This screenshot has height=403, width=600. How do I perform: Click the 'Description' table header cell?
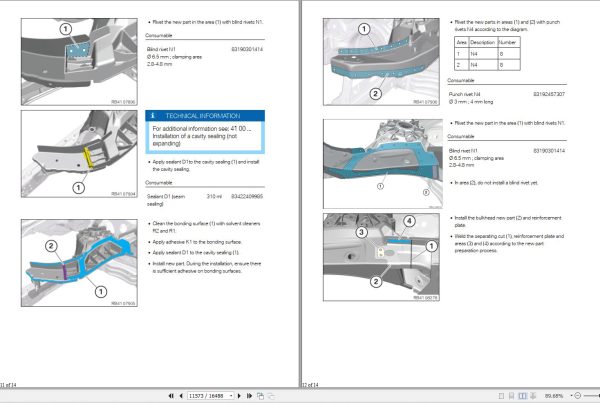click(x=483, y=42)
